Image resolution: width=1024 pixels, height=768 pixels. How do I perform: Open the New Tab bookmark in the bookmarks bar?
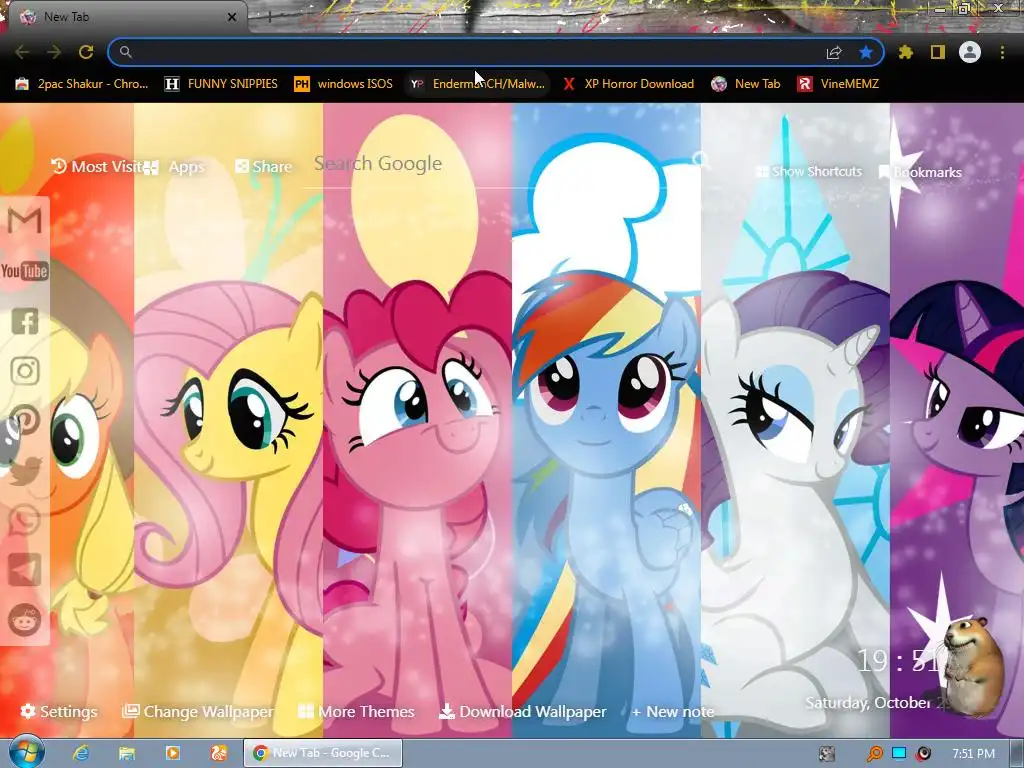click(x=746, y=84)
